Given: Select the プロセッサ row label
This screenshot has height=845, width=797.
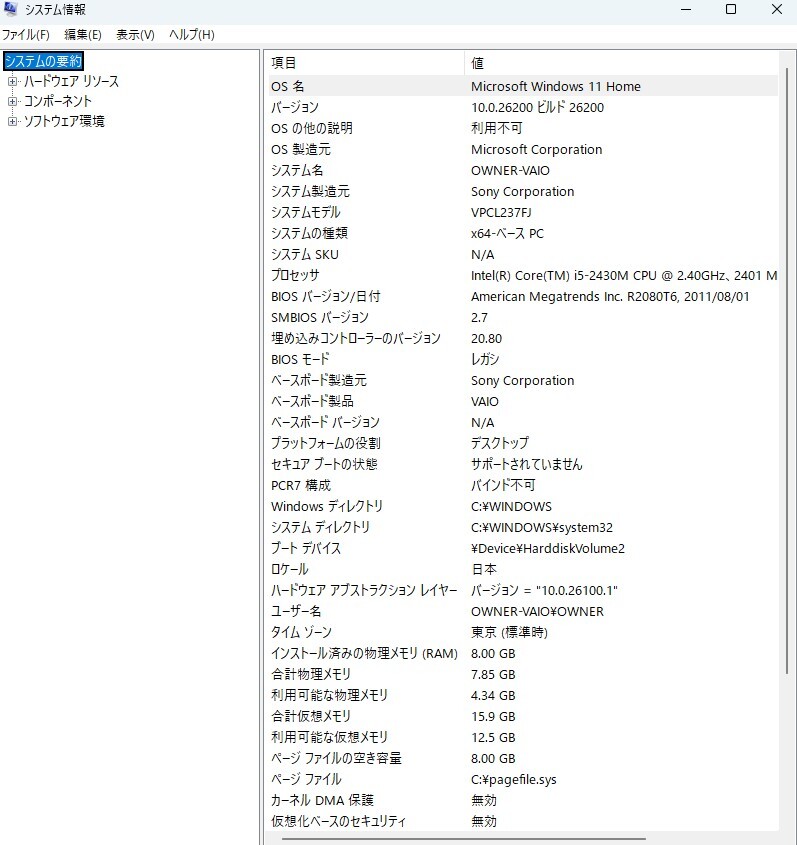Looking at the screenshot, I should (x=295, y=275).
